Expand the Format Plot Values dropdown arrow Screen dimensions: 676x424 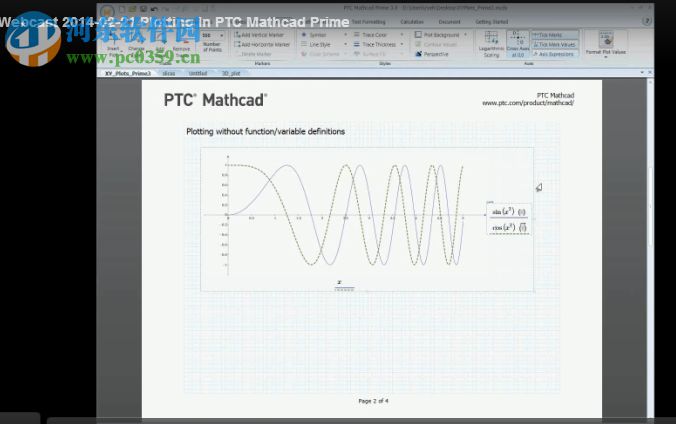click(606, 57)
